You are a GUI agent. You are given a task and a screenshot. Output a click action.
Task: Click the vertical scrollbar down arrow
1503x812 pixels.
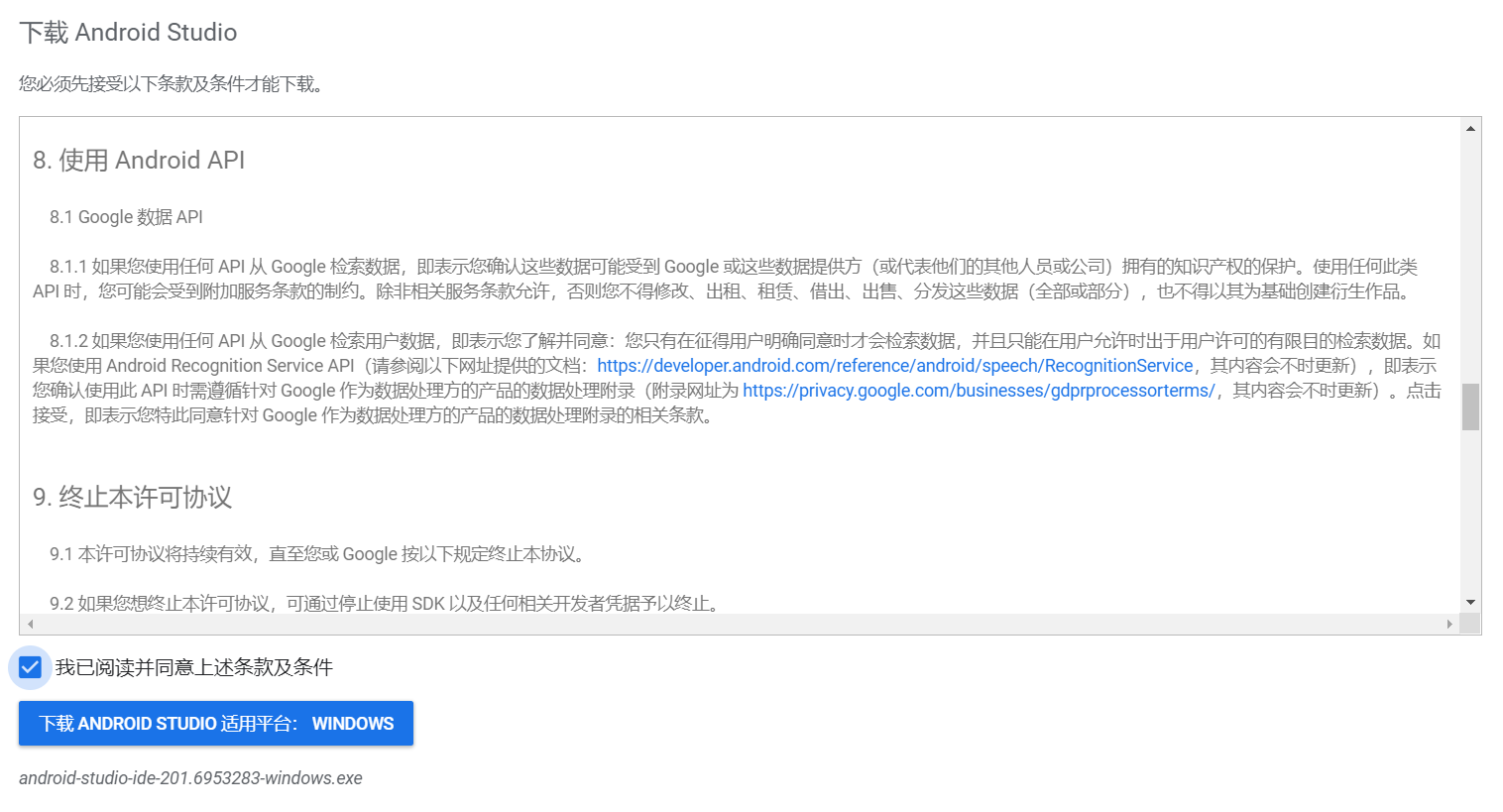point(1470,602)
